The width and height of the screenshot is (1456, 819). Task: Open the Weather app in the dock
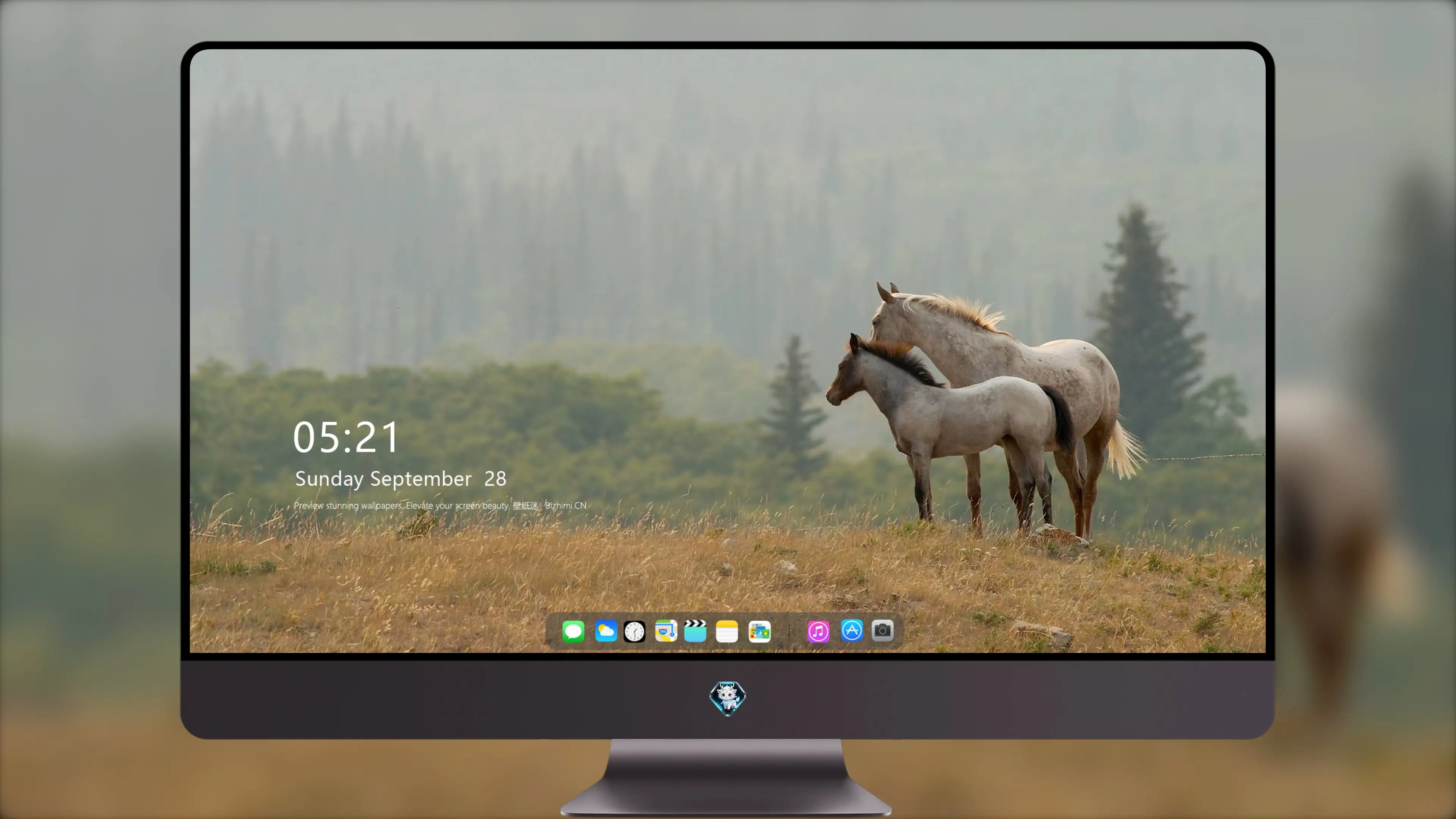tap(606, 631)
